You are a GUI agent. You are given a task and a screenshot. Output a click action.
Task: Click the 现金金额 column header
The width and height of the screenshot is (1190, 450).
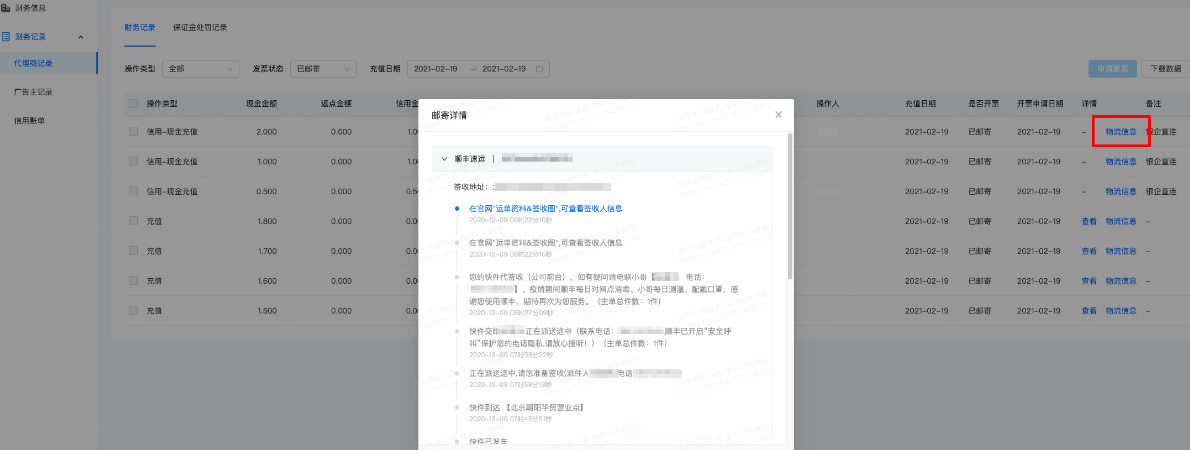pyautogui.click(x=261, y=103)
